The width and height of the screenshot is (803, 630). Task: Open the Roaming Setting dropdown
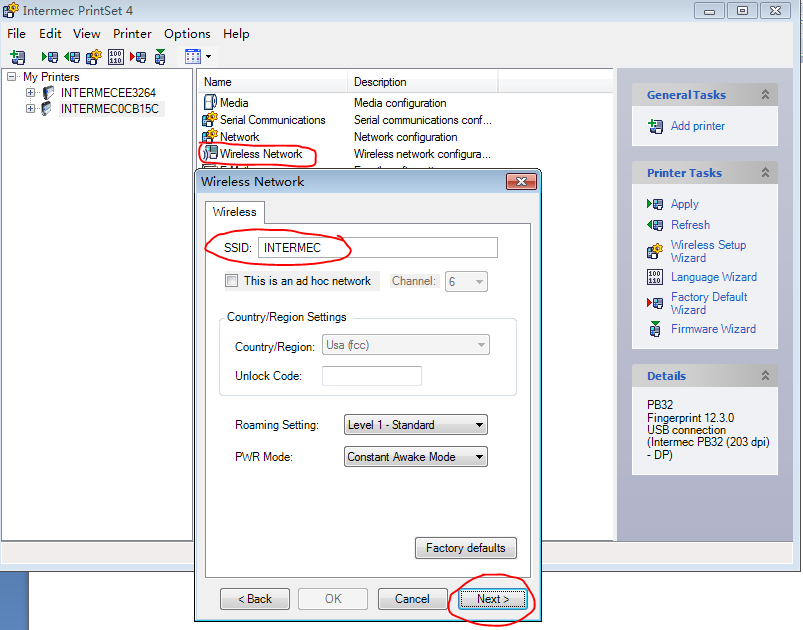(415, 425)
